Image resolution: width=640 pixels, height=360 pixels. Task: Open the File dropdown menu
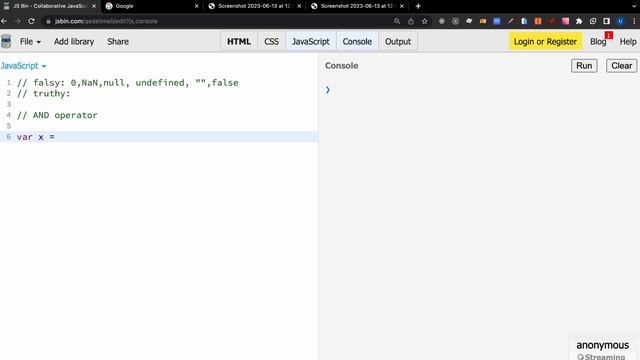click(30, 42)
